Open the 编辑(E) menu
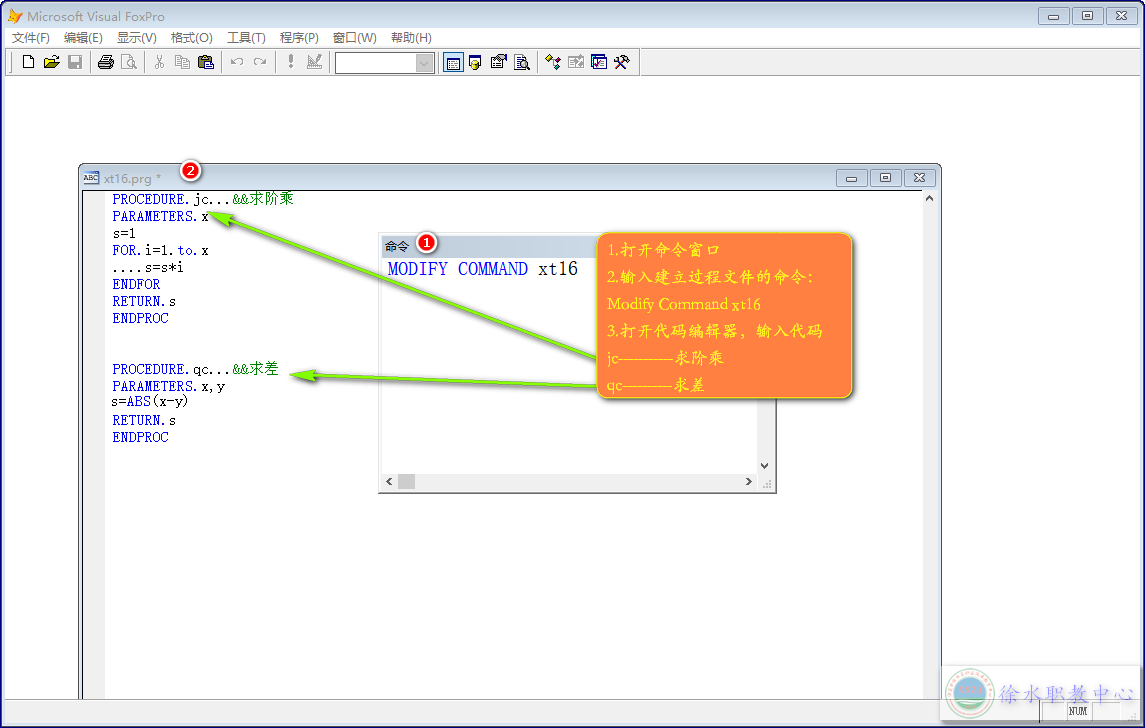 tap(83, 38)
